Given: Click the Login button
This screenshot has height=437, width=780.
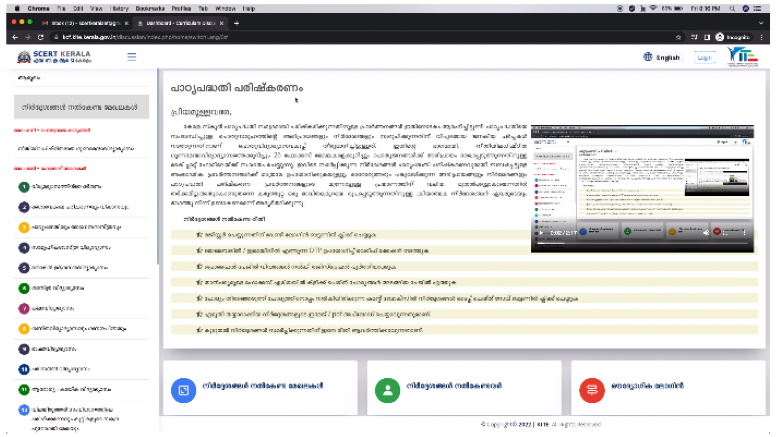Looking at the screenshot, I should [705, 57].
